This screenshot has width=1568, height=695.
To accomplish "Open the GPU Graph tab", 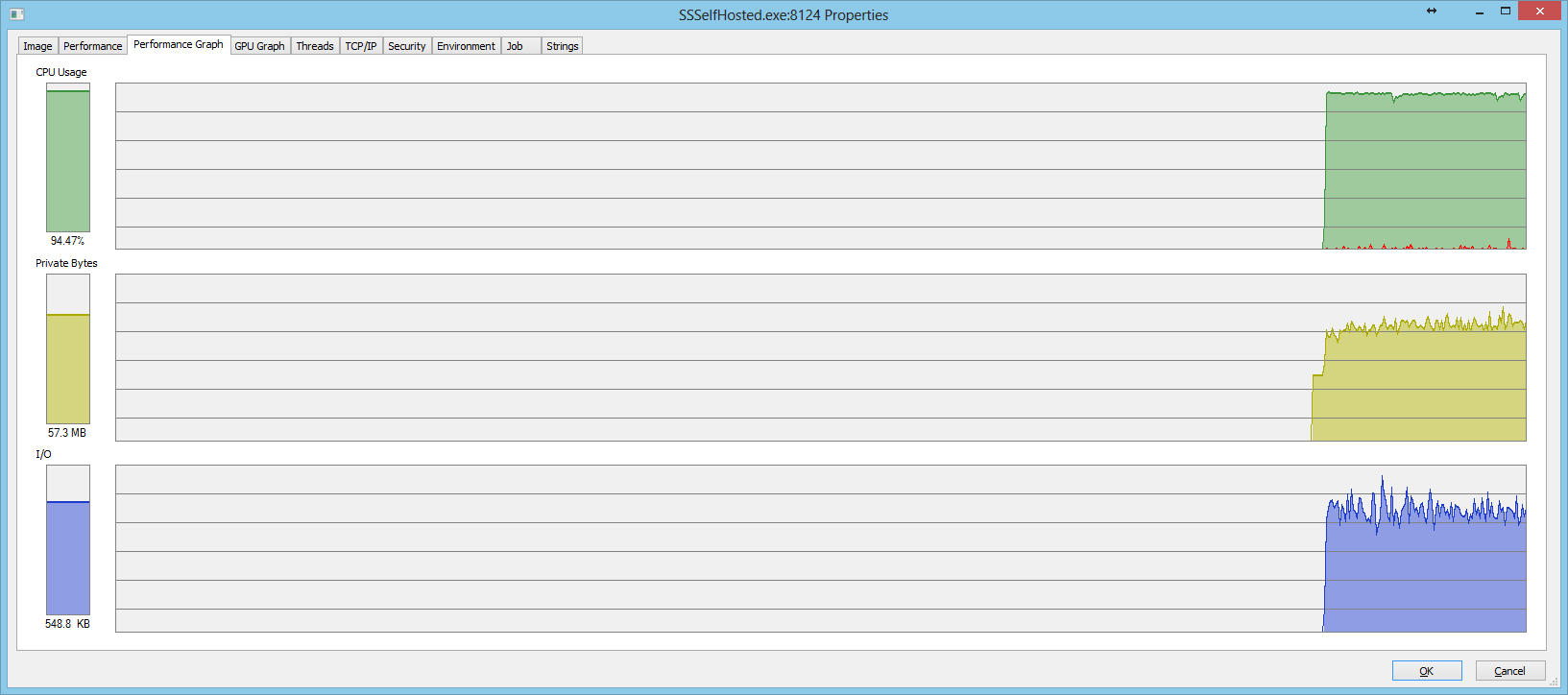I will (259, 46).
